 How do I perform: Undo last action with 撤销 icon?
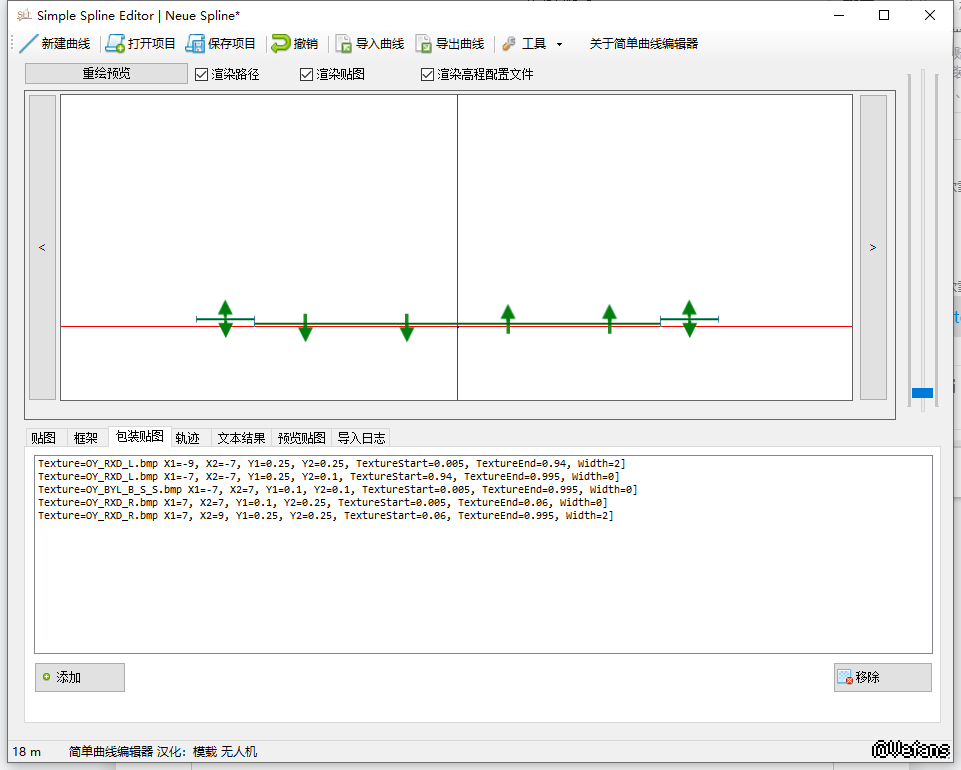coord(281,44)
